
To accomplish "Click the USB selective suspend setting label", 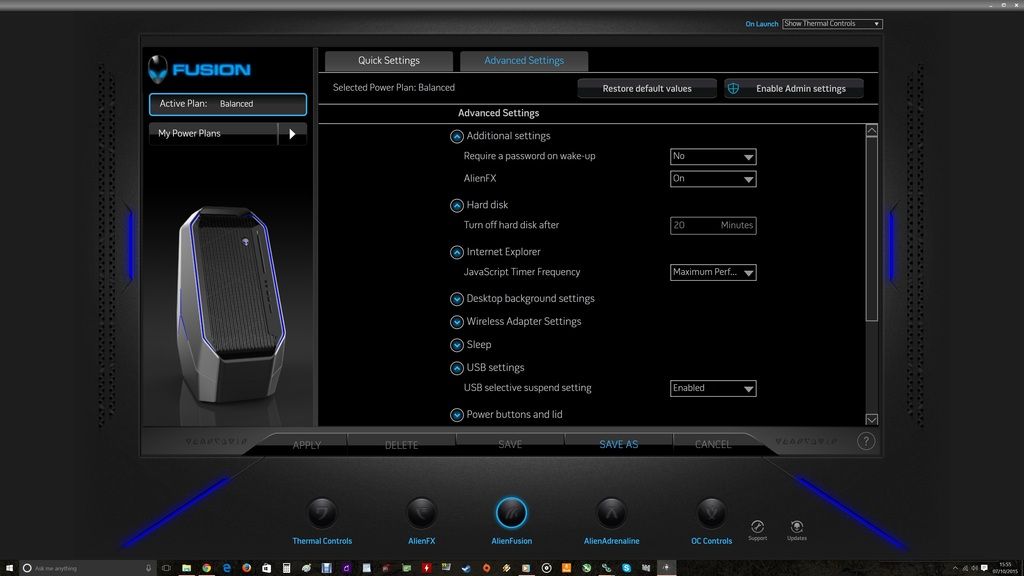I will point(528,388).
